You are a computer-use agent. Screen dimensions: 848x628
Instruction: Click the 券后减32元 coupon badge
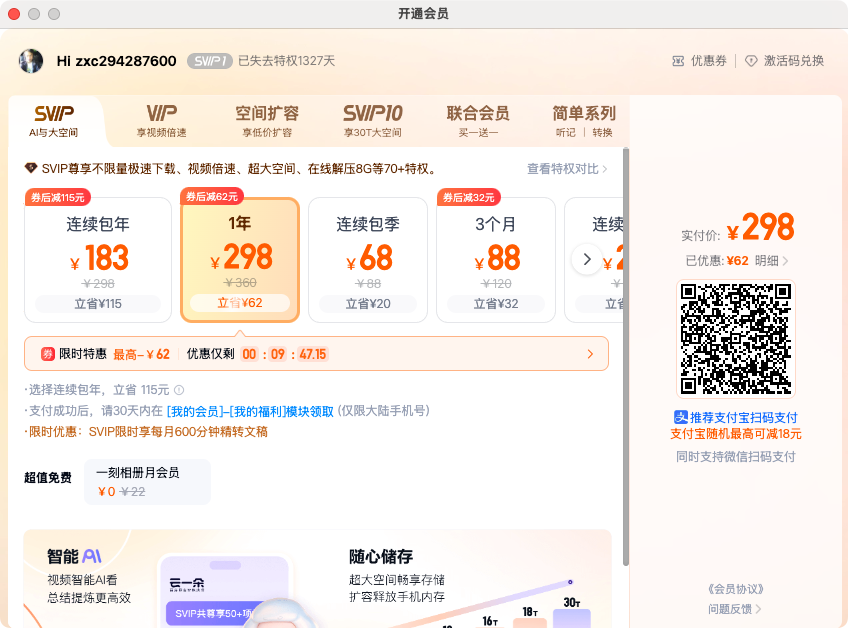click(x=468, y=197)
